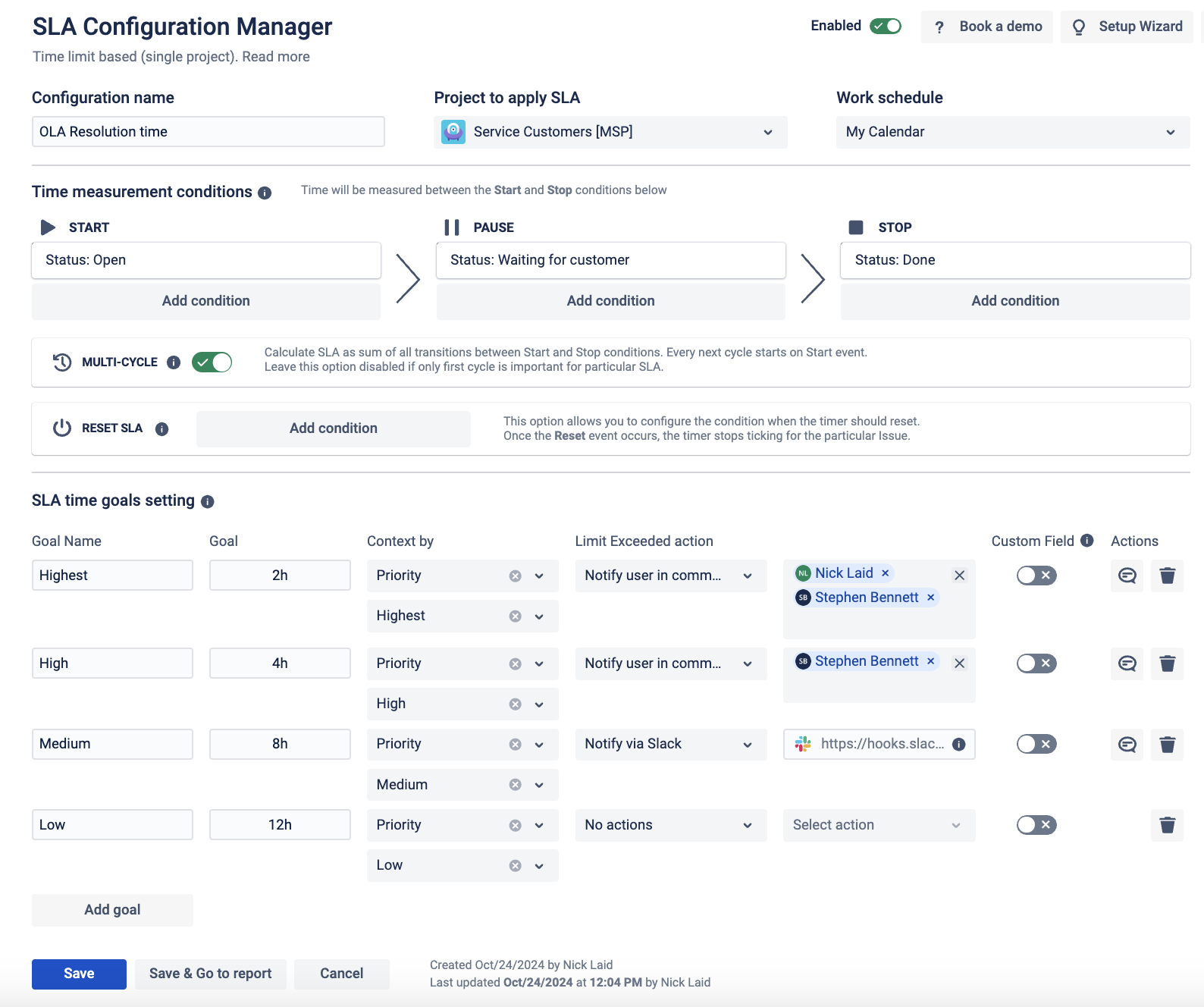
Task: Delete the Low goal row
Action: pyautogui.click(x=1167, y=825)
